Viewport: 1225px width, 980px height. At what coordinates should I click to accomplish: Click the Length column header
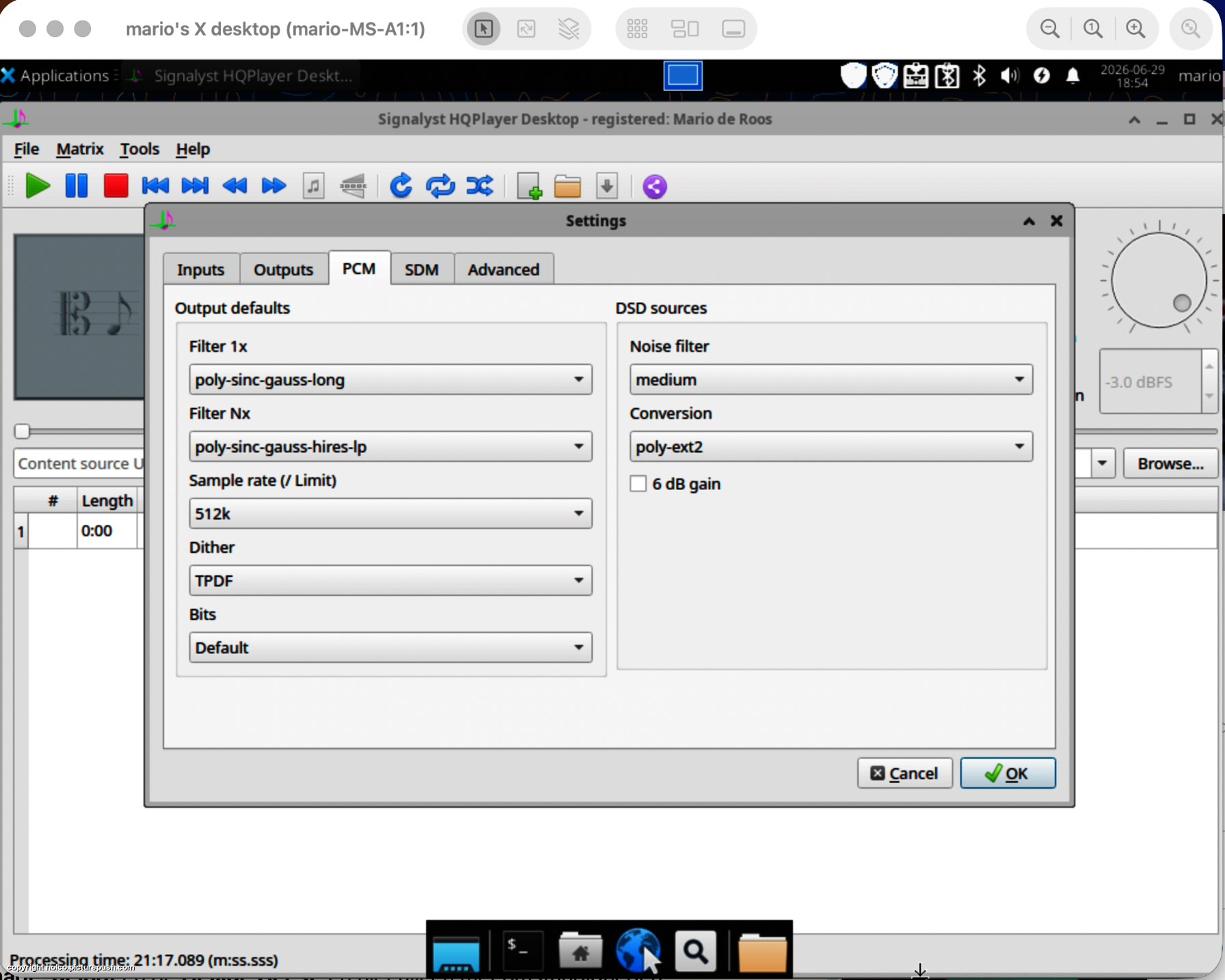click(107, 501)
